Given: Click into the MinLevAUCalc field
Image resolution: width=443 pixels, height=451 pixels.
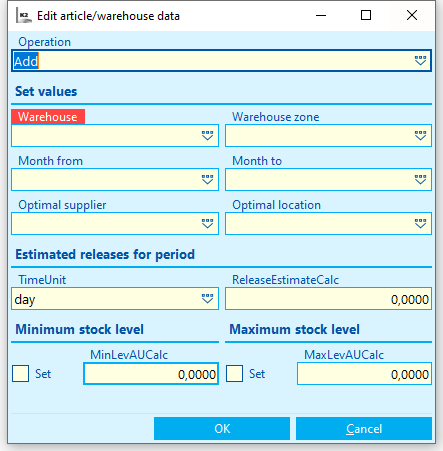Looking at the screenshot, I should pos(151,374).
